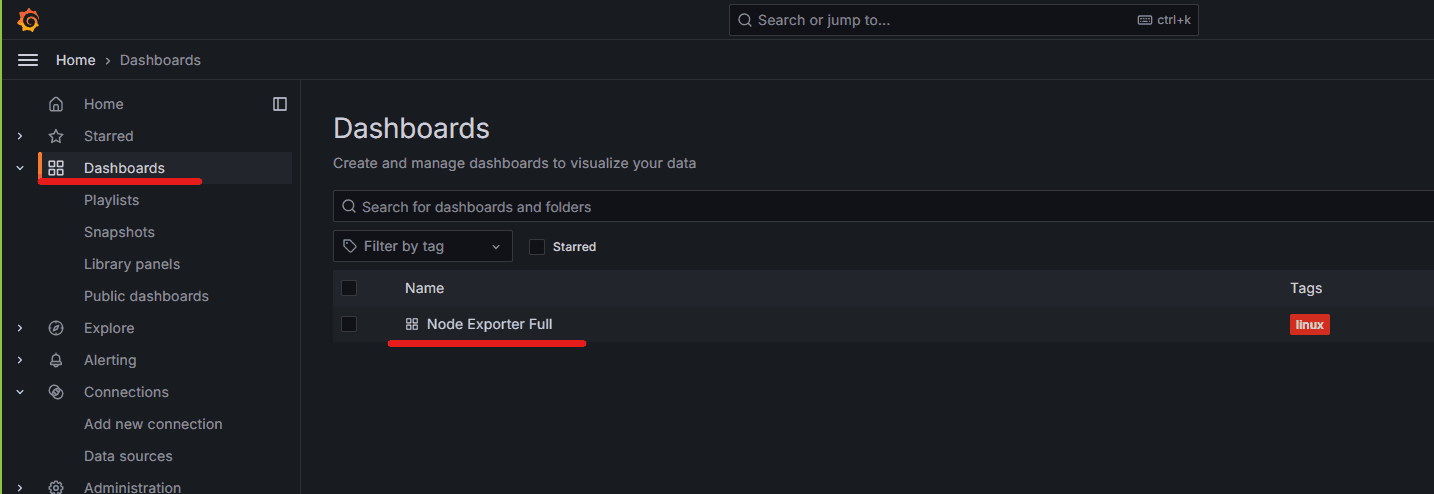Click the Connections plug icon
Viewport: 1434px width, 494px height.
56,392
